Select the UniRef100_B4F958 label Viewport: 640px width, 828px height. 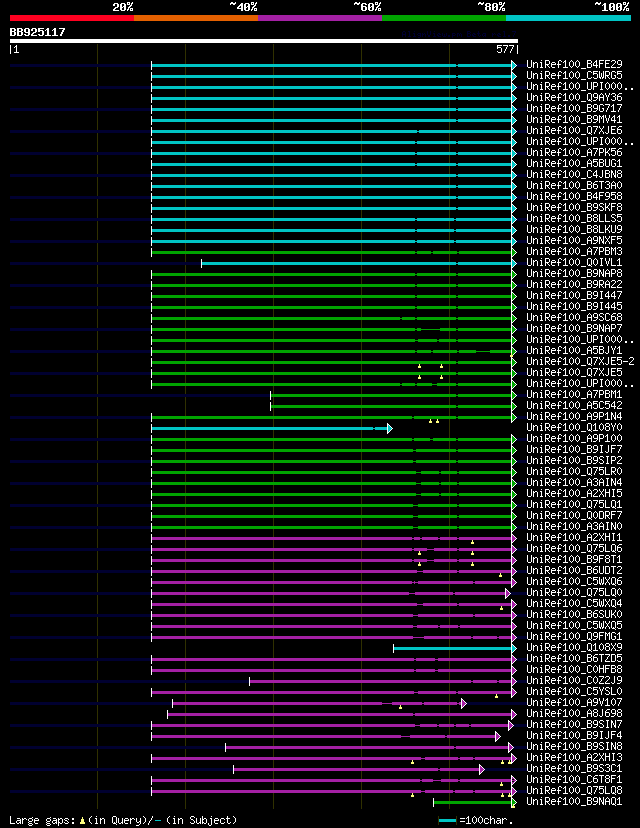tap(574, 196)
